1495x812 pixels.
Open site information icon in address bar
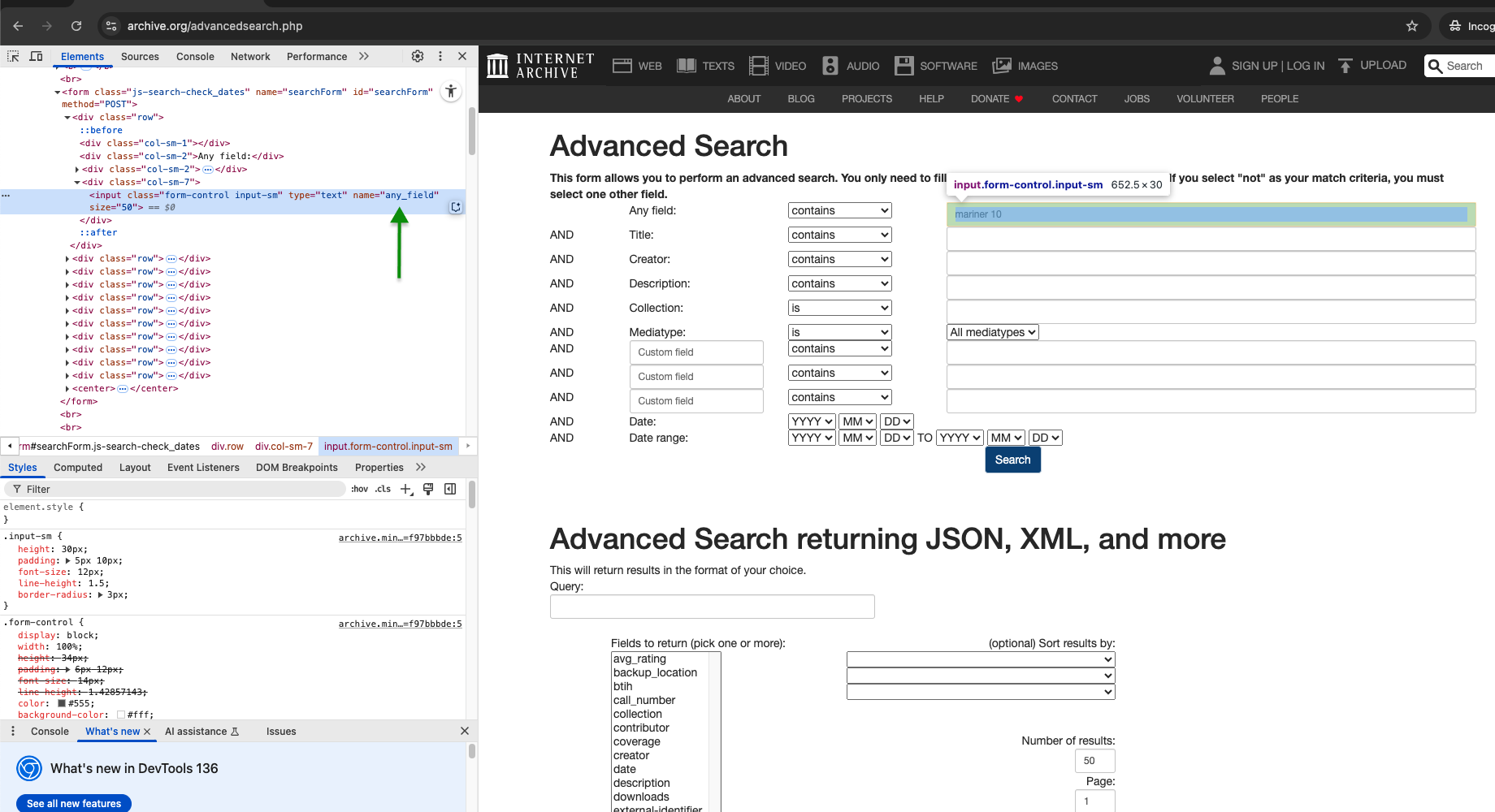(111, 26)
